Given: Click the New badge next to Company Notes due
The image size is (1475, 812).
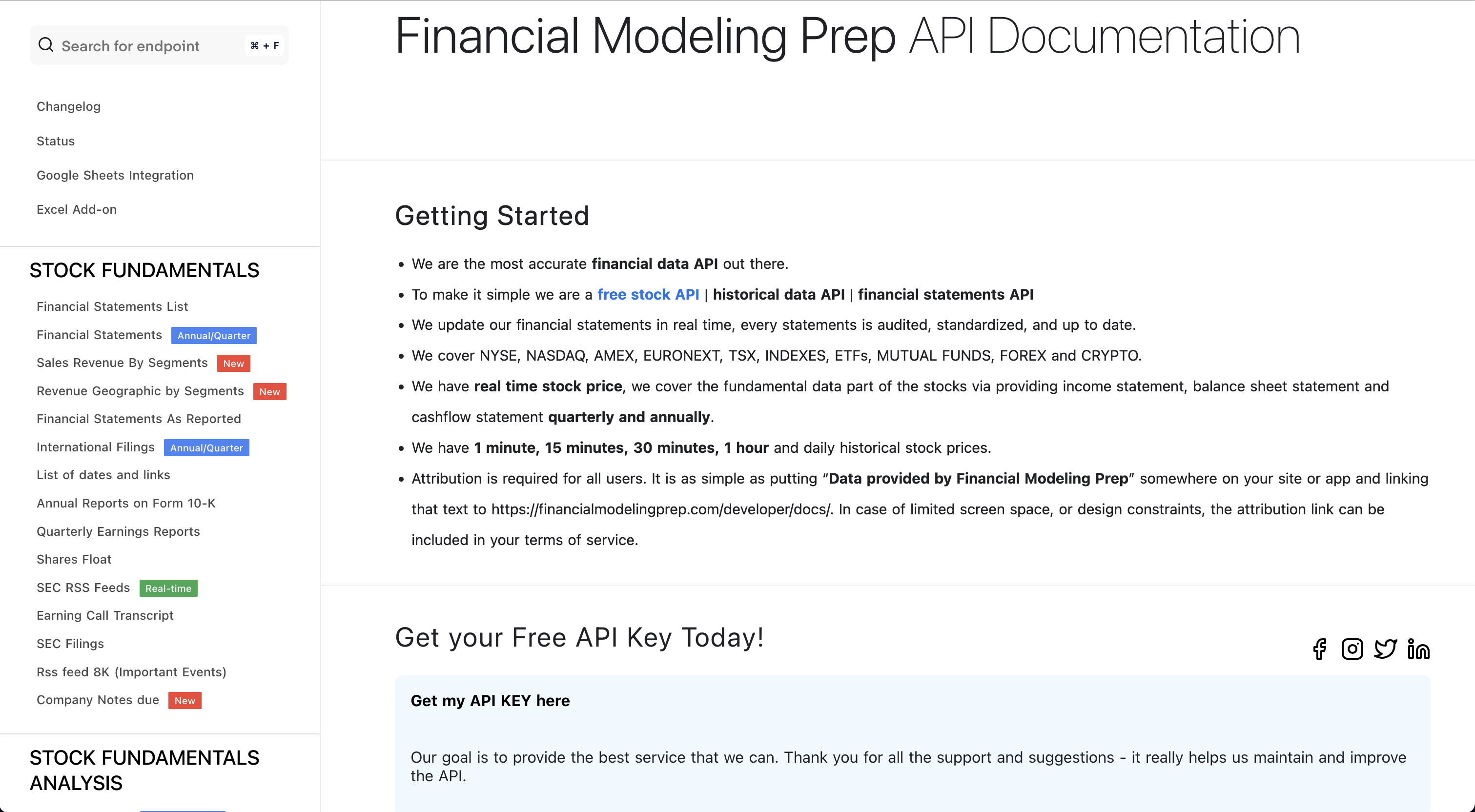Looking at the screenshot, I should [x=184, y=700].
